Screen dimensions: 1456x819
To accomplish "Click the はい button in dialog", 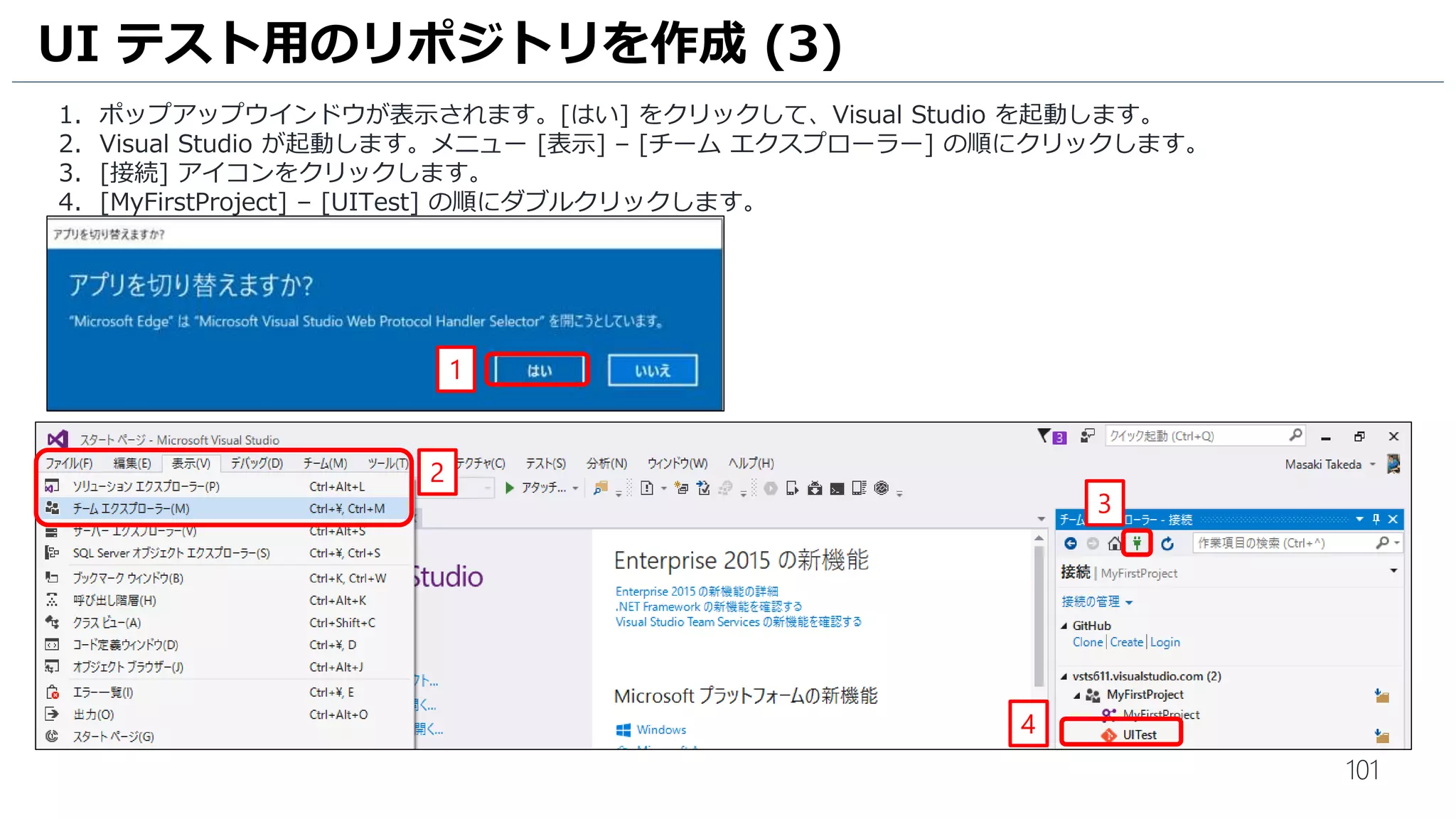I will click(x=539, y=370).
